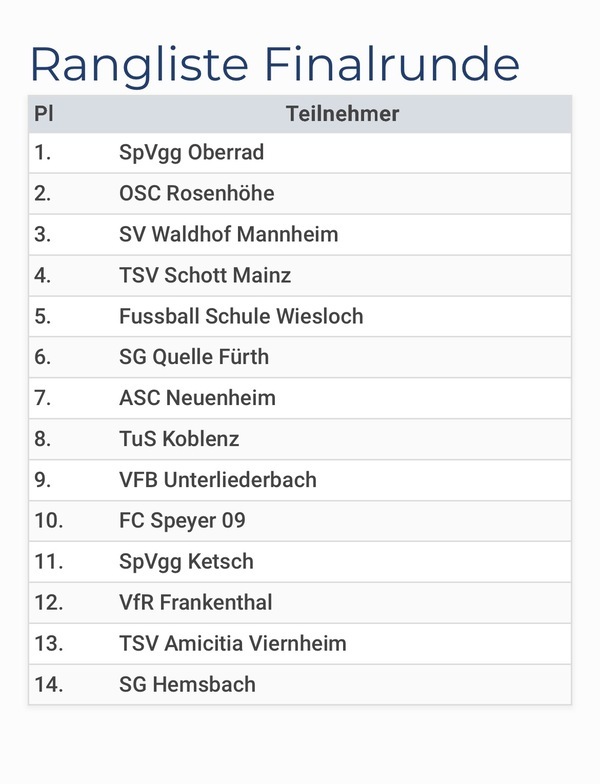600x784 pixels.
Task: Click on SV Waldhof Mannheim
Action: tap(228, 235)
